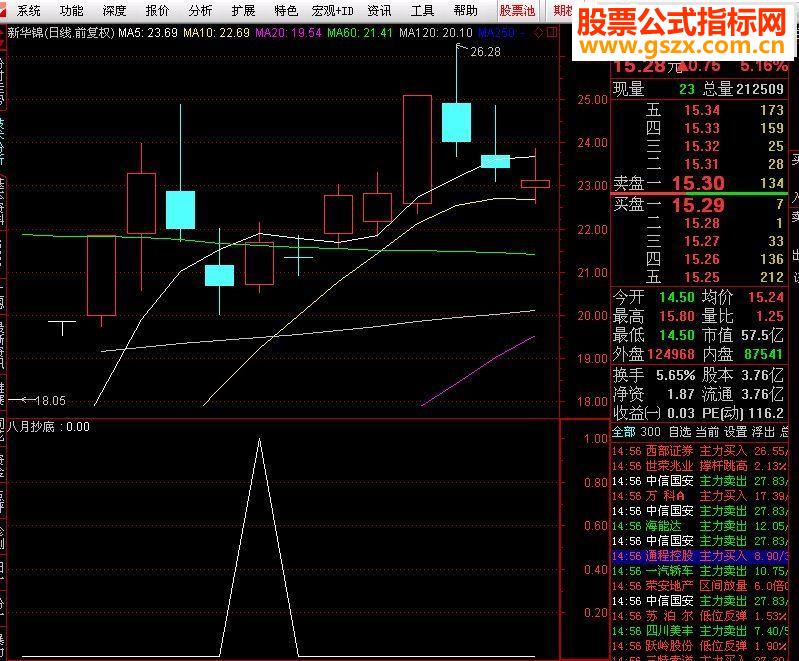Click the tall cyan candle below 26.28
Viewport: 799px width, 661px height.
(x=456, y=122)
